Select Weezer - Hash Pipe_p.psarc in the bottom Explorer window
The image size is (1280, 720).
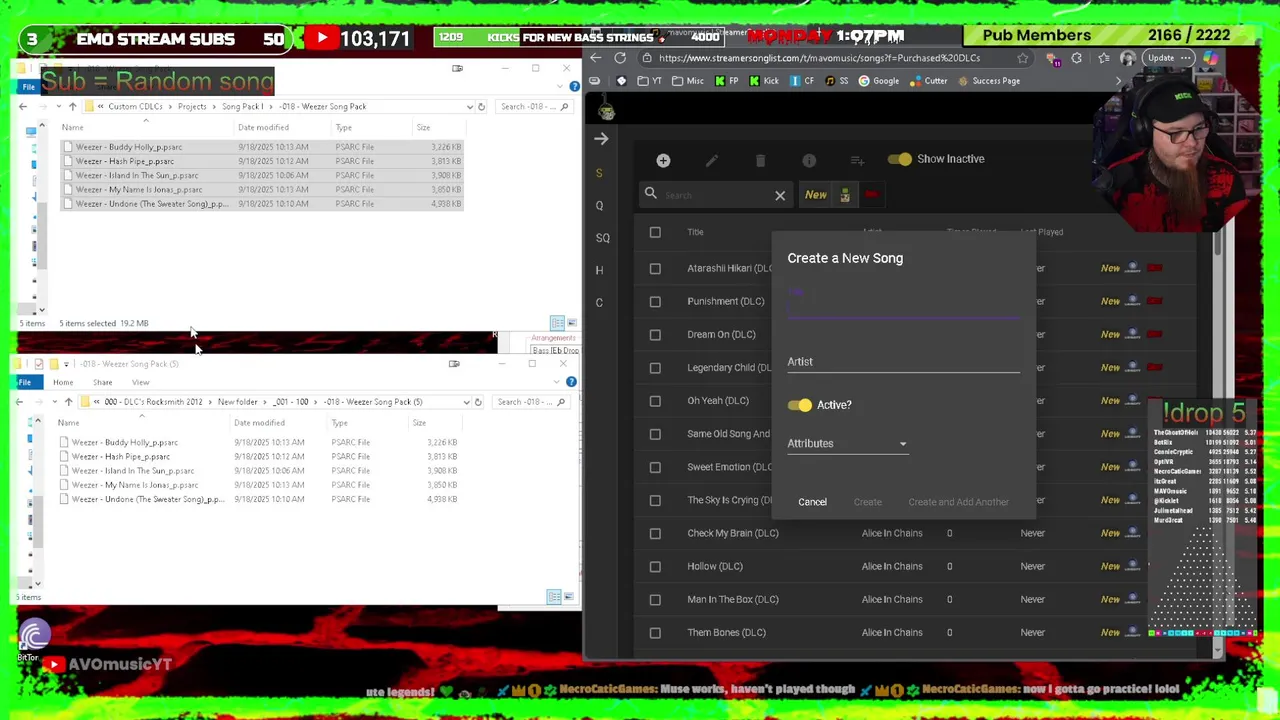pyautogui.click(x=121, y=456)
